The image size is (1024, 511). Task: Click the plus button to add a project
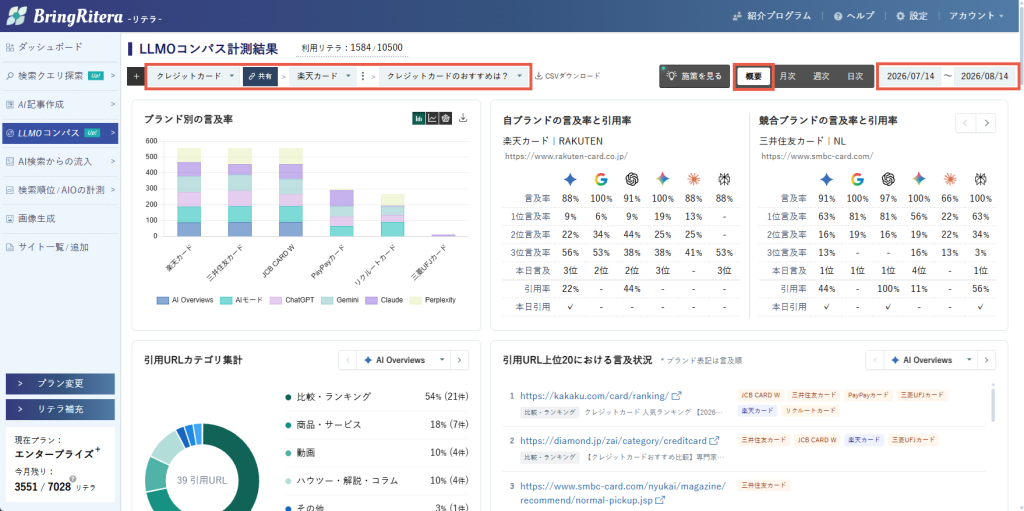[136, 76]
